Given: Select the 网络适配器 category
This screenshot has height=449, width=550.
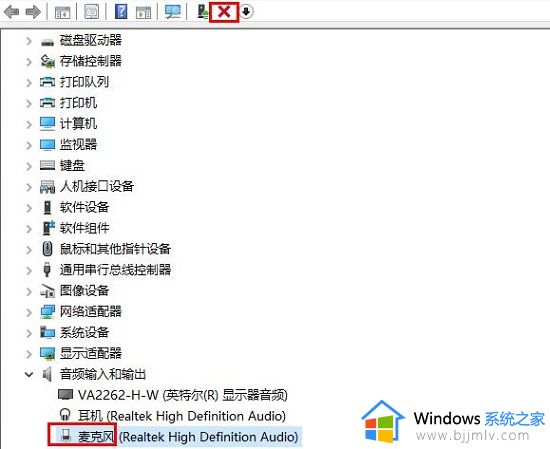Looking at the screenshot, I should 90,311.
